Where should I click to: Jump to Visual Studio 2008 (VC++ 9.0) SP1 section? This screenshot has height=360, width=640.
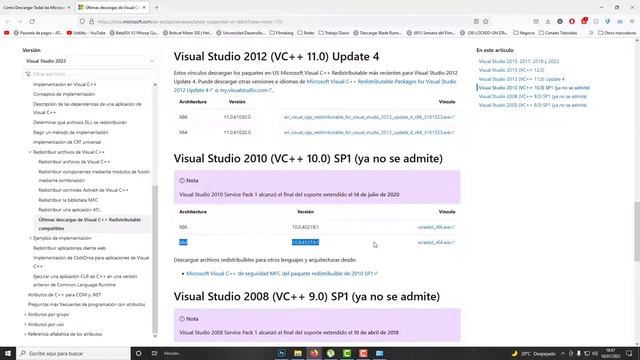533,96
